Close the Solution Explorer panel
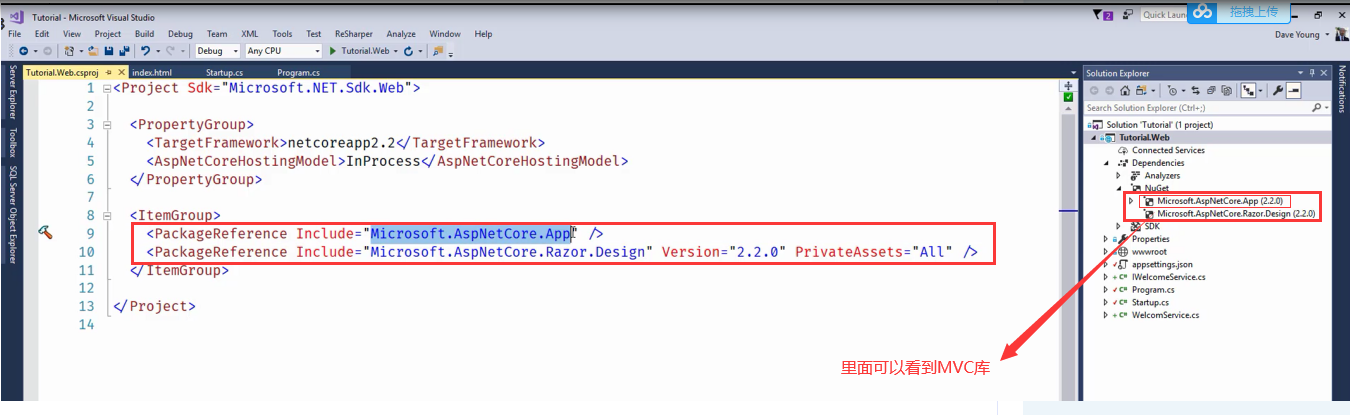This screenshot has height=415, width=1350. point(1324,73)
